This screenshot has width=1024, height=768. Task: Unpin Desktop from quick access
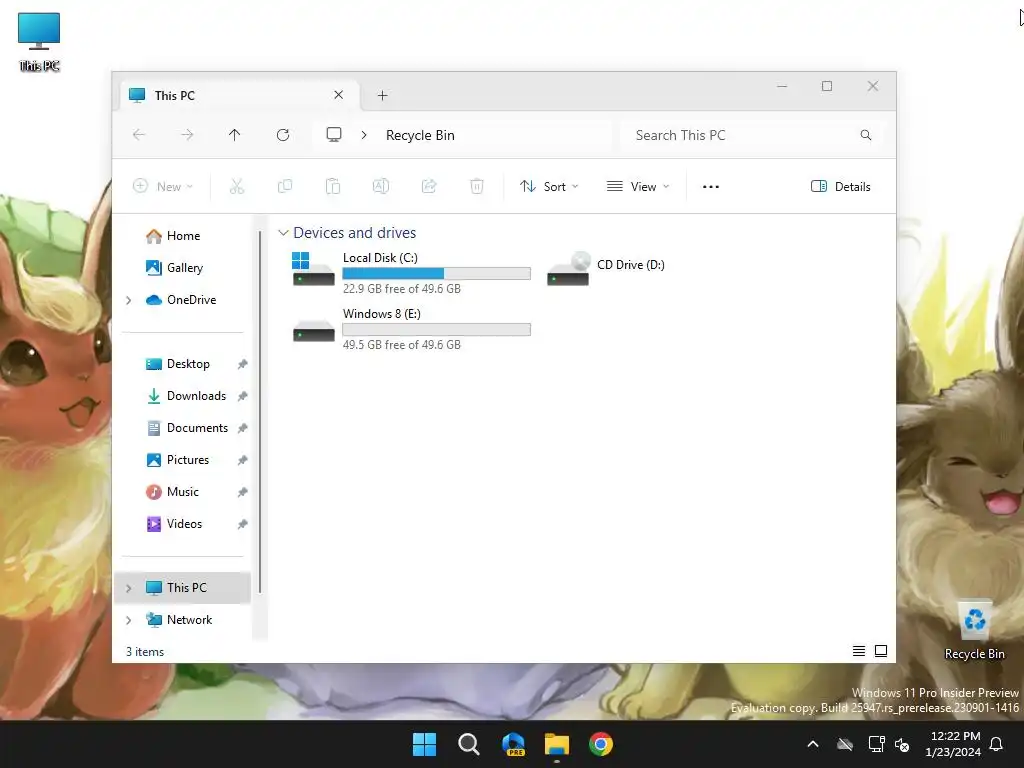(242, 364)
